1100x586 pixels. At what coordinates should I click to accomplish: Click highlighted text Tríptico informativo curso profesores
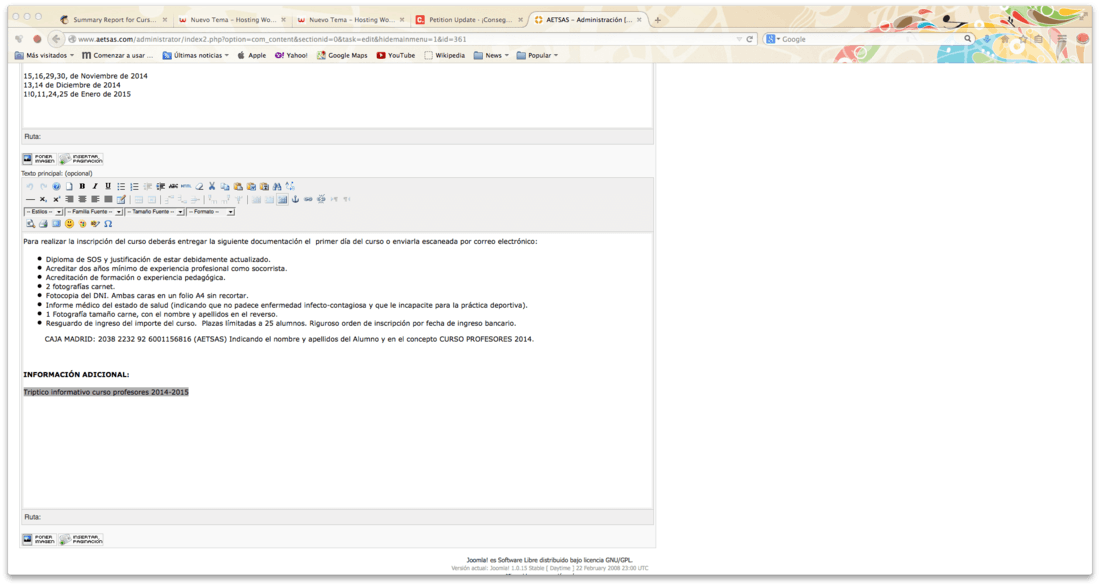coord(106,392)
